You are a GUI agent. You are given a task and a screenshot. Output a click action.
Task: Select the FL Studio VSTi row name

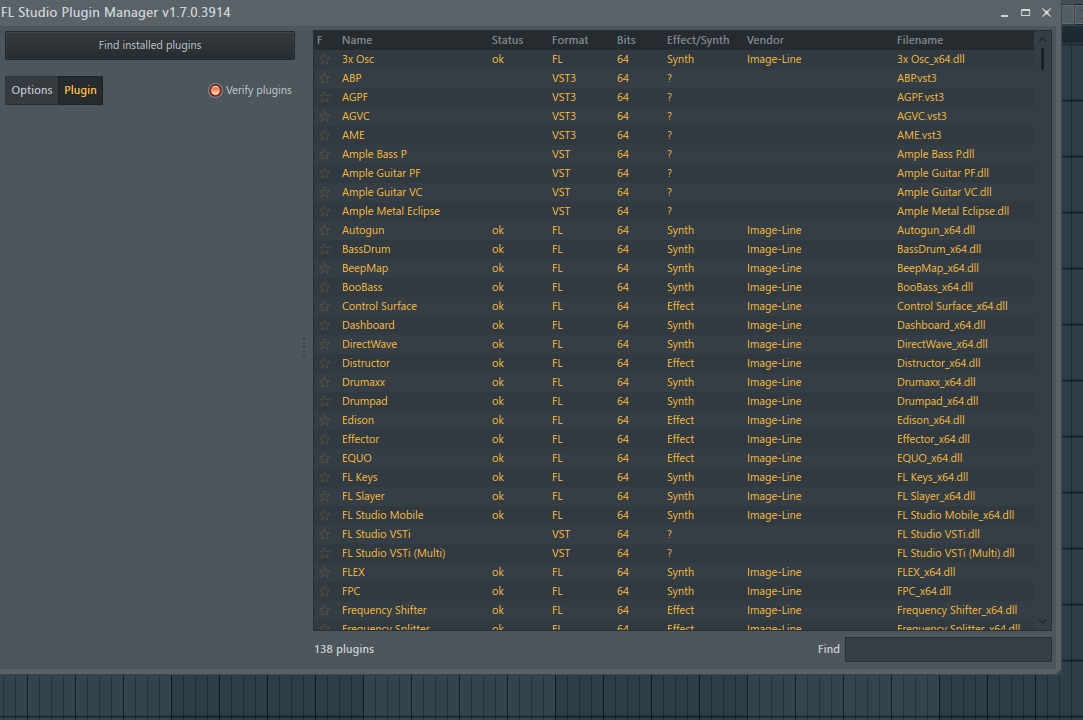376,534
